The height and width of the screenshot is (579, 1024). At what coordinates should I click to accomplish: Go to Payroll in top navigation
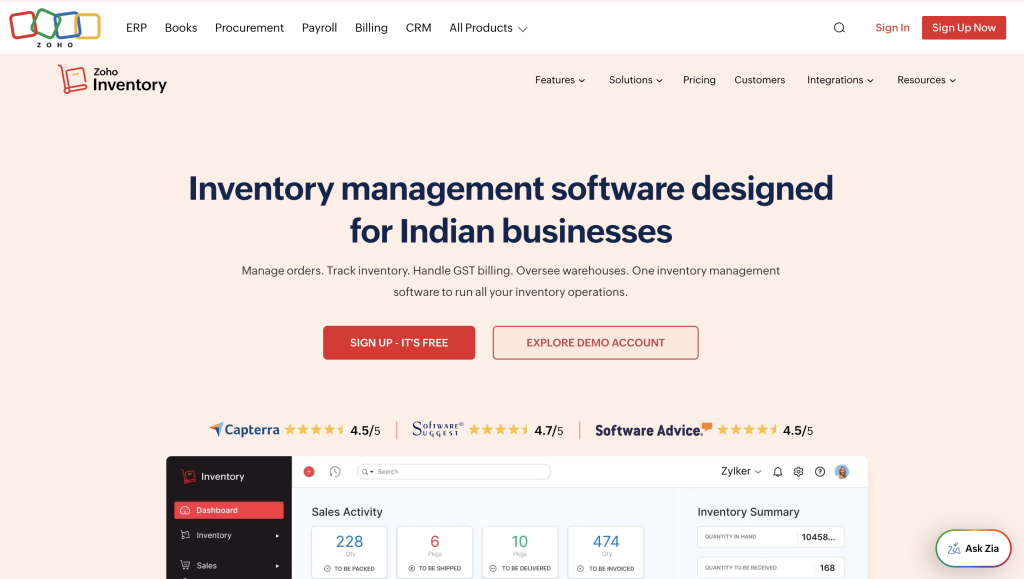click(x=319, y=27)
